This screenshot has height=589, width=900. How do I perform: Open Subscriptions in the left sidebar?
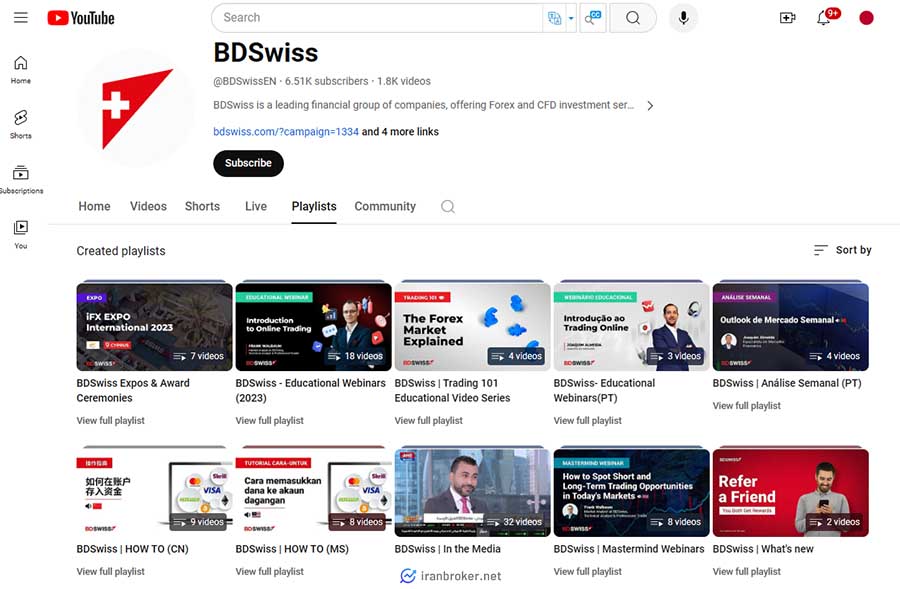[21, 179]
